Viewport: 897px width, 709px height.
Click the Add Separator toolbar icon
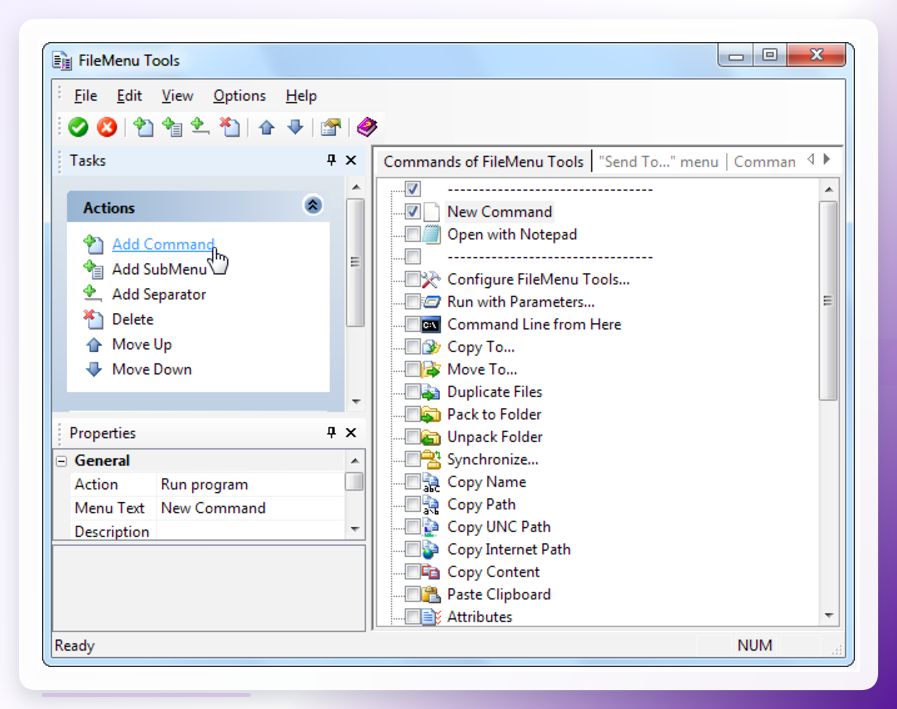[x=200, y=126]
